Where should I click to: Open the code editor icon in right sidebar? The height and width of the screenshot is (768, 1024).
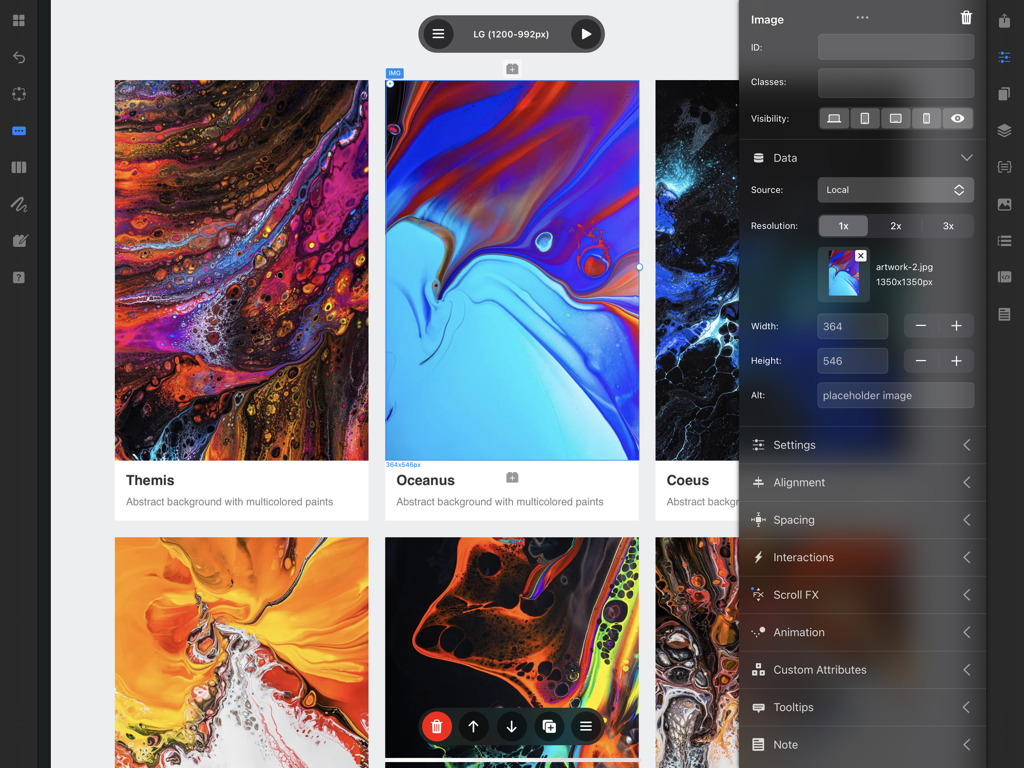coord(1004,277)
